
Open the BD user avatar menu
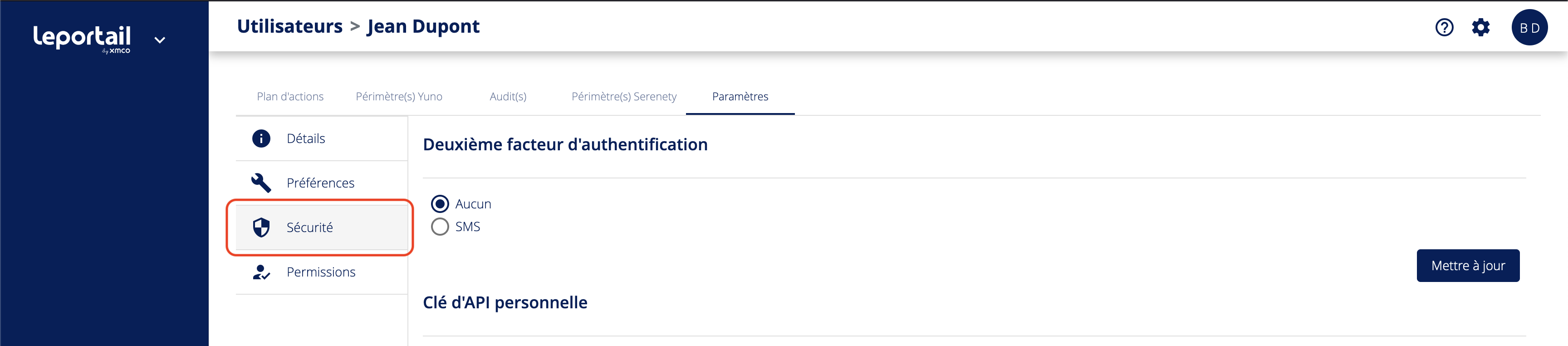1529,27
